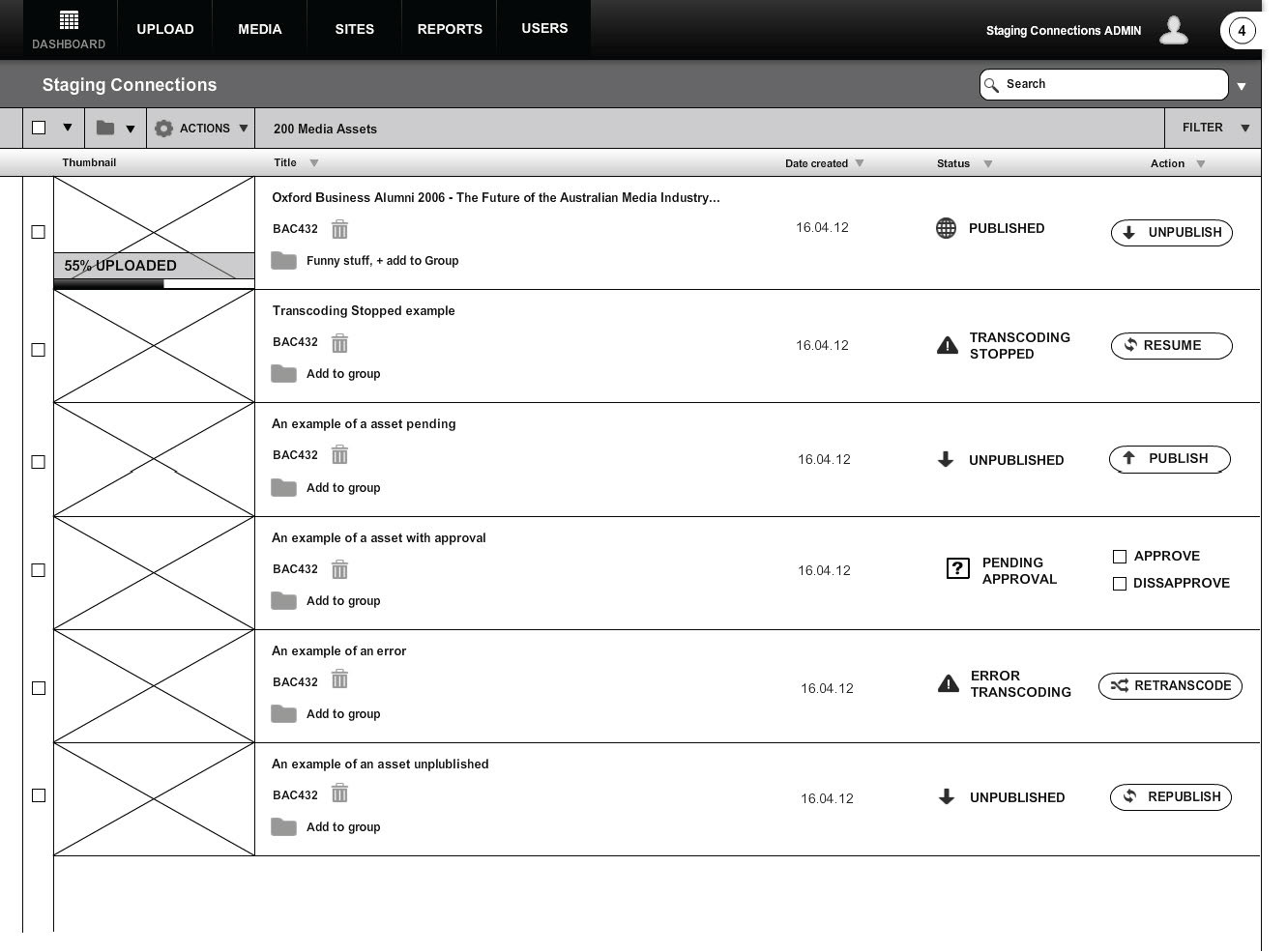Select the Oxford Business Alumni row checkbox
The image size is (1287, 952).
click(x=39, y=232)
